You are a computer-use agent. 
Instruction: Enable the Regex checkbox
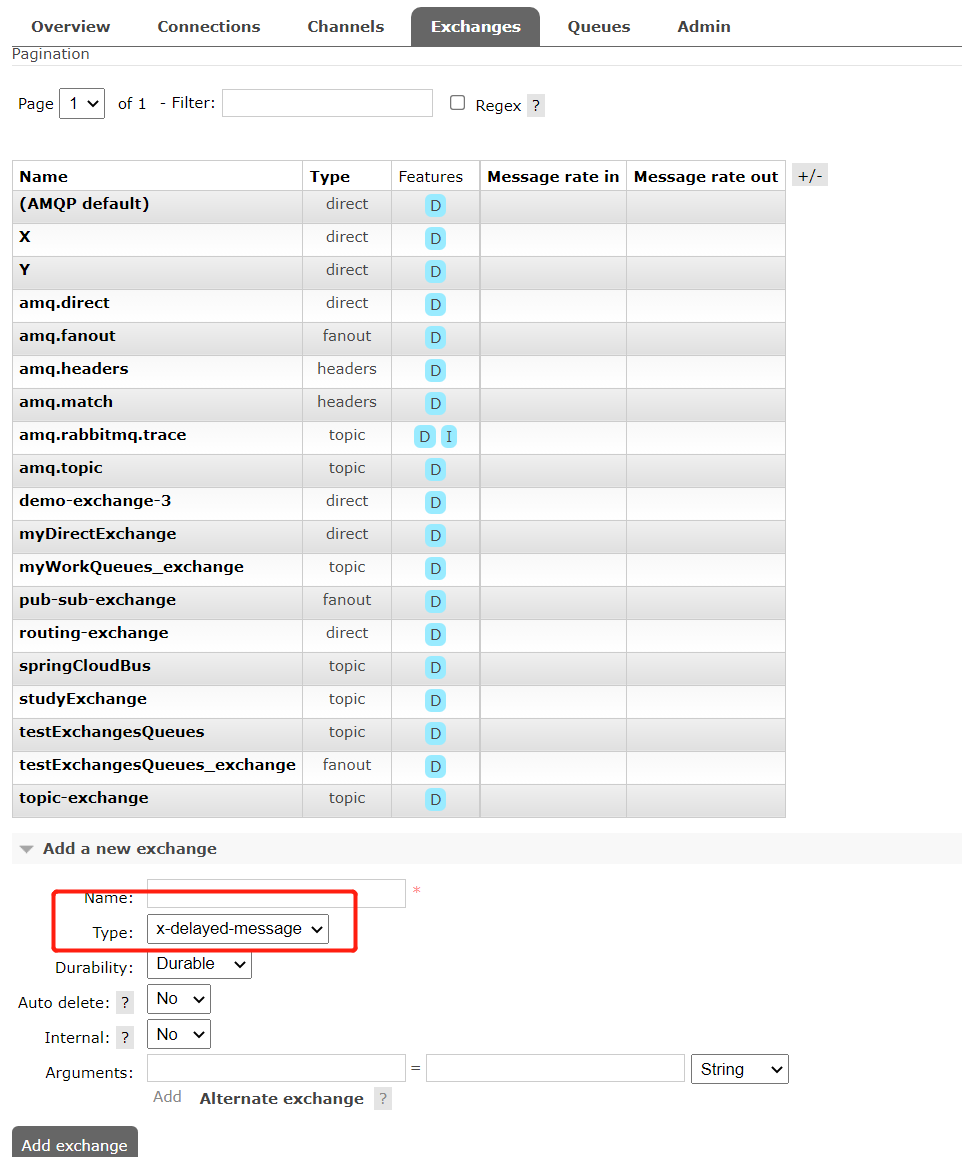pyautogui.click(x=457, y=103)
